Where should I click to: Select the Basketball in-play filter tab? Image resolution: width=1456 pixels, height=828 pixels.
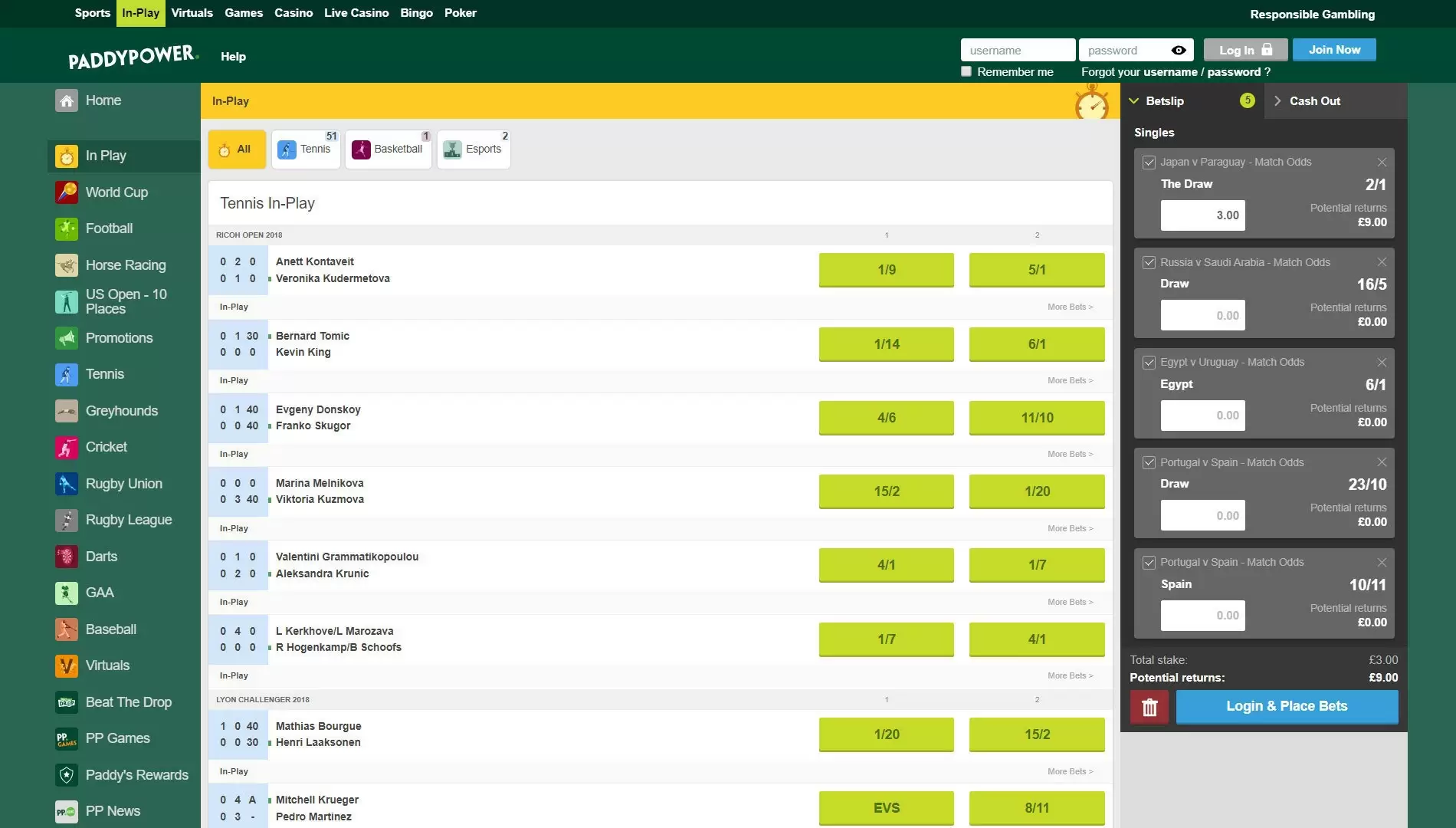click(x=389, y=149)
